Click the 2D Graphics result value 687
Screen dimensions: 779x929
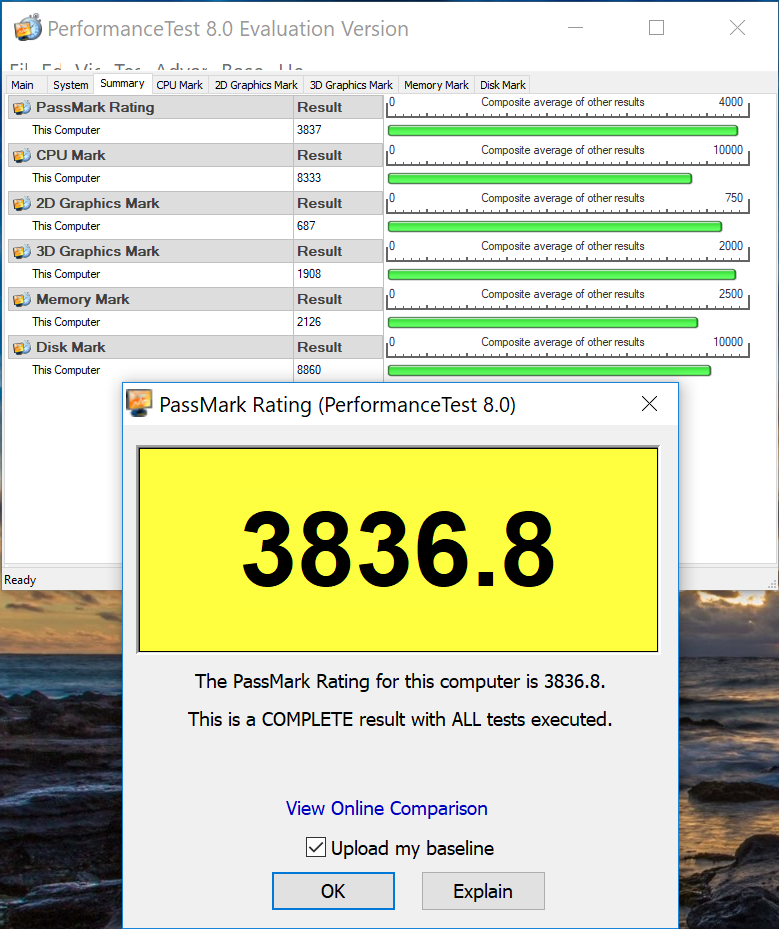(x=306, y=226)
